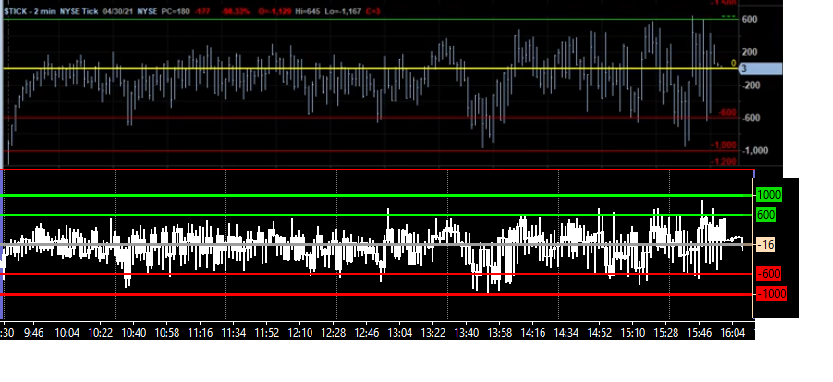Image resolution: width=833 pixels, height=382 pixels.
Task: Click the green 600 level label
Action: [766, 215]
